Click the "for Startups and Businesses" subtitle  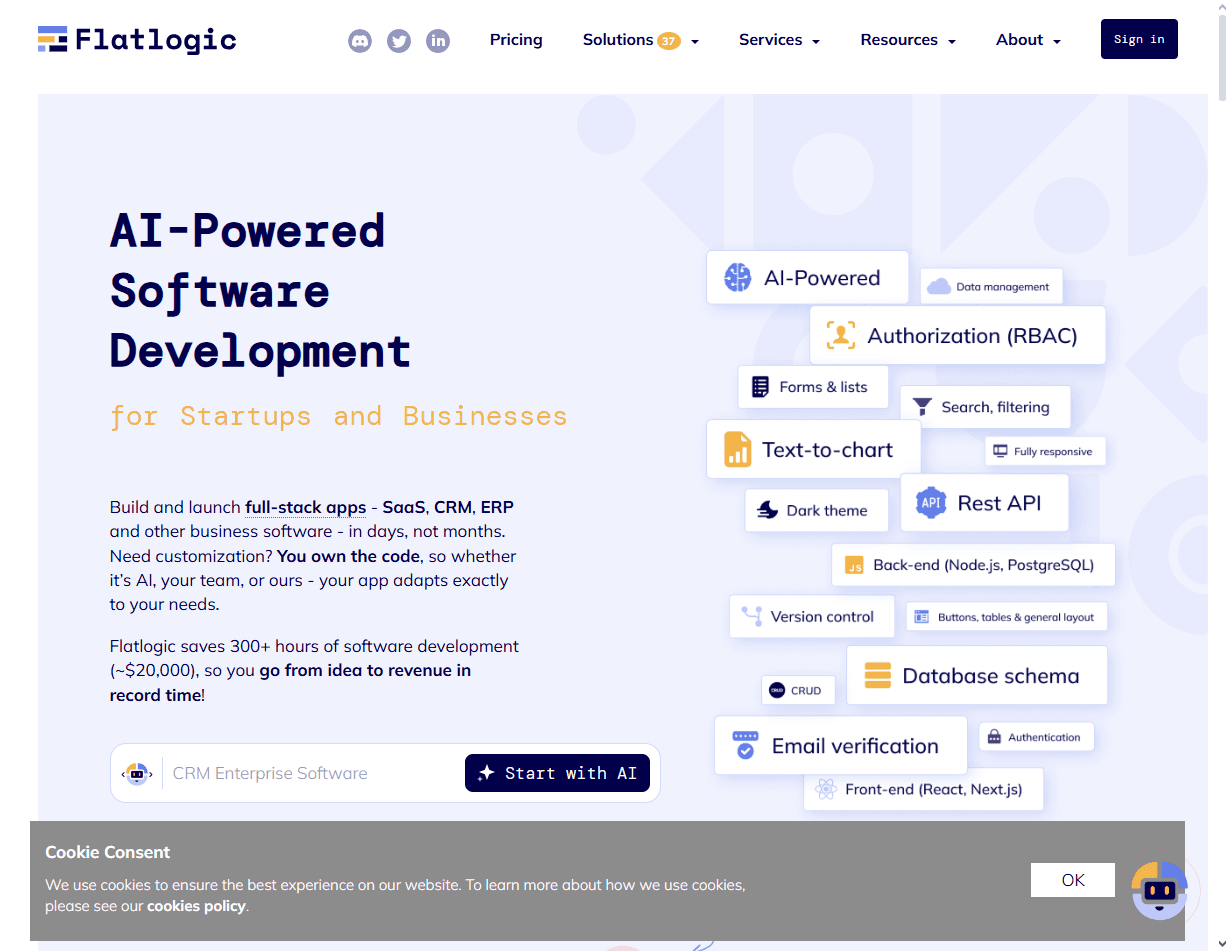click(338, 416)
